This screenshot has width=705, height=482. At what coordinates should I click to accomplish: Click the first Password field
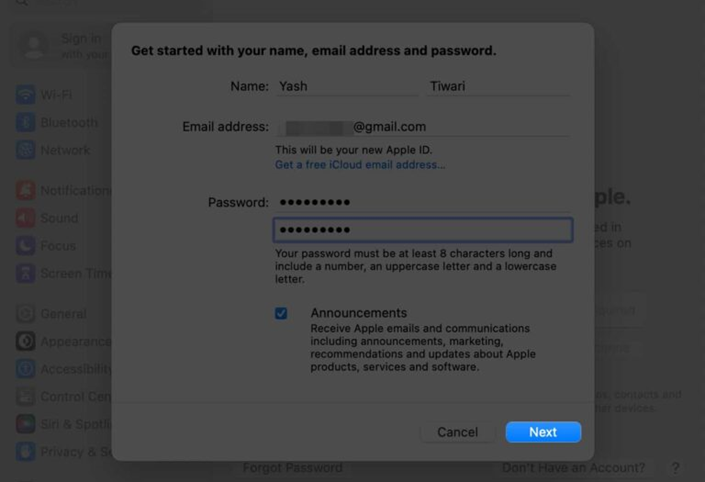click(x=423, y=202)
